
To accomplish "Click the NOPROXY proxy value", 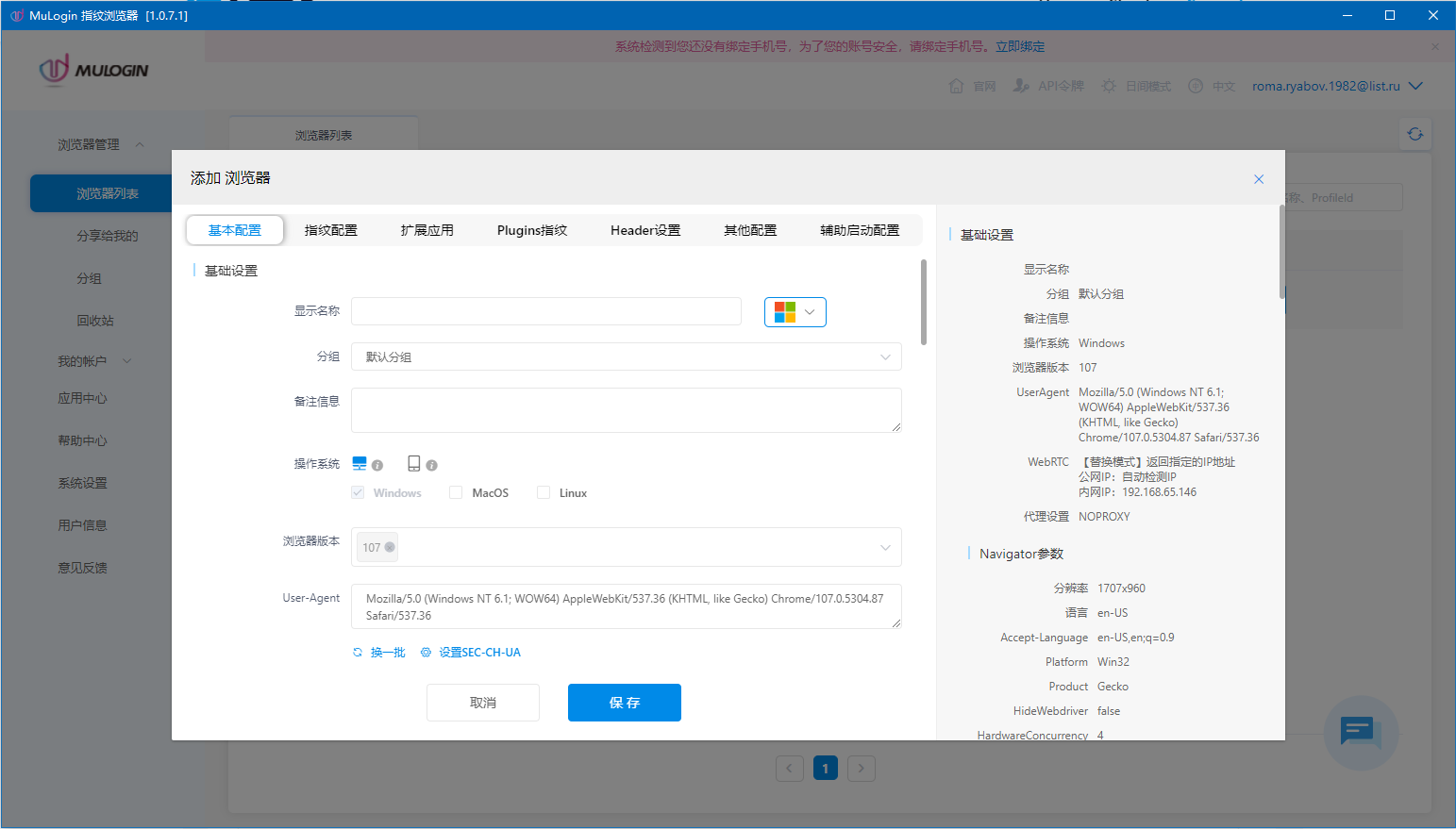I will click(1104, 517).
